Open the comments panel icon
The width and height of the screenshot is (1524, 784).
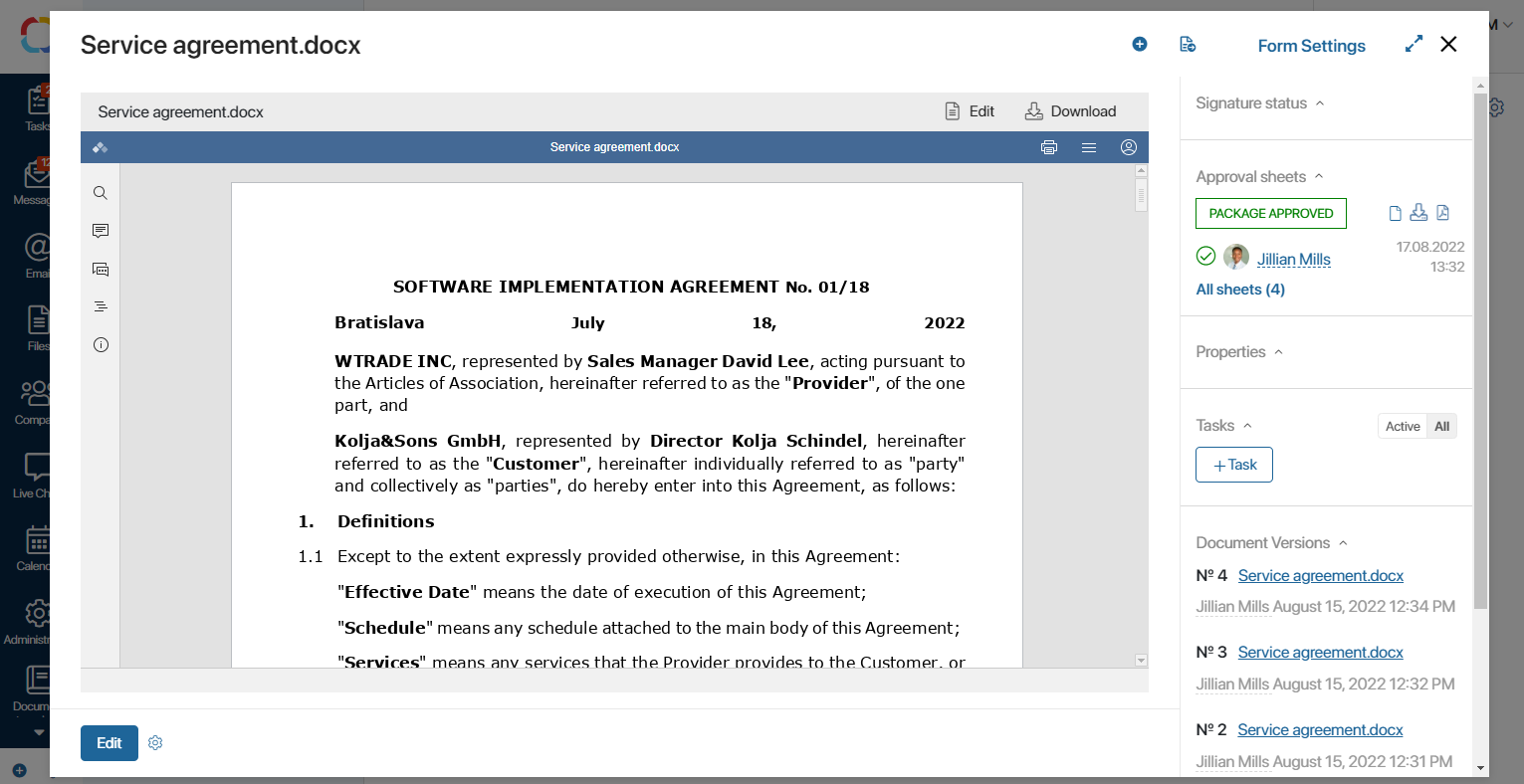point(101,231)
